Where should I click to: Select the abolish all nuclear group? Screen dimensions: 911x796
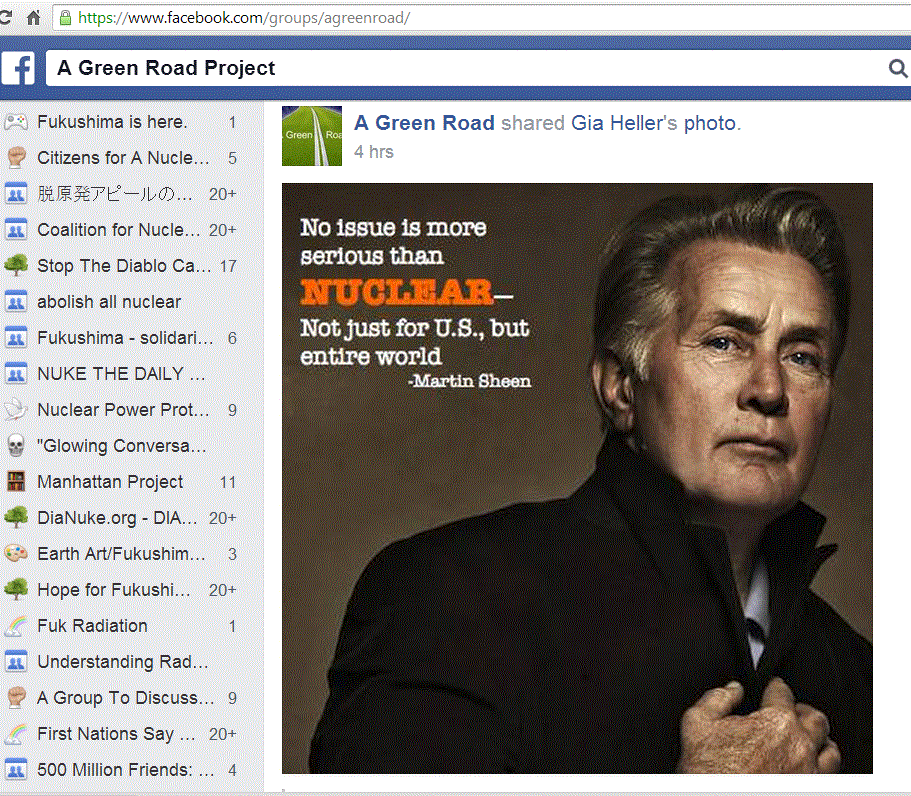pyautogui.click(x=109, y=302)
